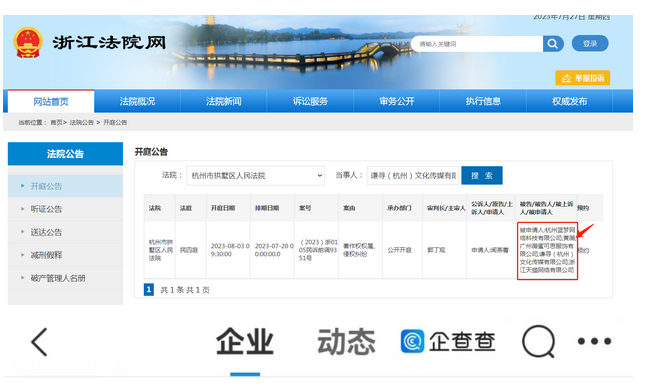Viewport: 652px width, 384px height.
Task: Click 法院公告 in the breadcrumb
Action: click(x=82, y=122)
